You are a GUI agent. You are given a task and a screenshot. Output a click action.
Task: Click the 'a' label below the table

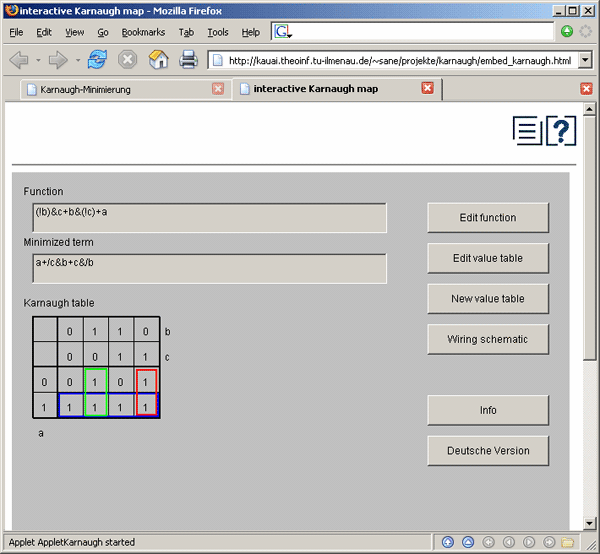click(x=41, y=433)
